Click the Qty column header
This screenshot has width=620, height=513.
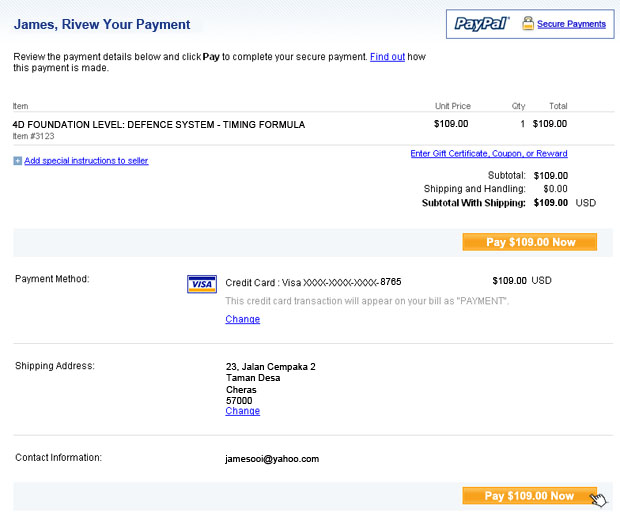tap(518, 106)
